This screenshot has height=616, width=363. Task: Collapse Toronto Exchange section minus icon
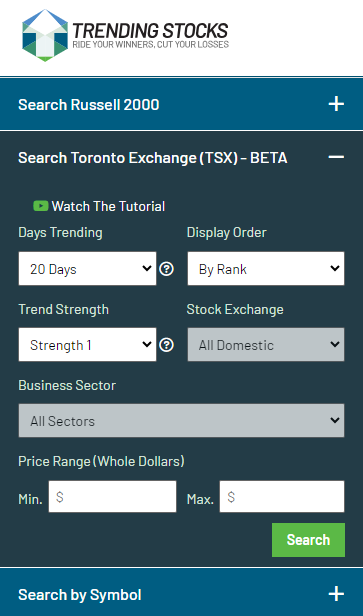[x=336, y=157]
